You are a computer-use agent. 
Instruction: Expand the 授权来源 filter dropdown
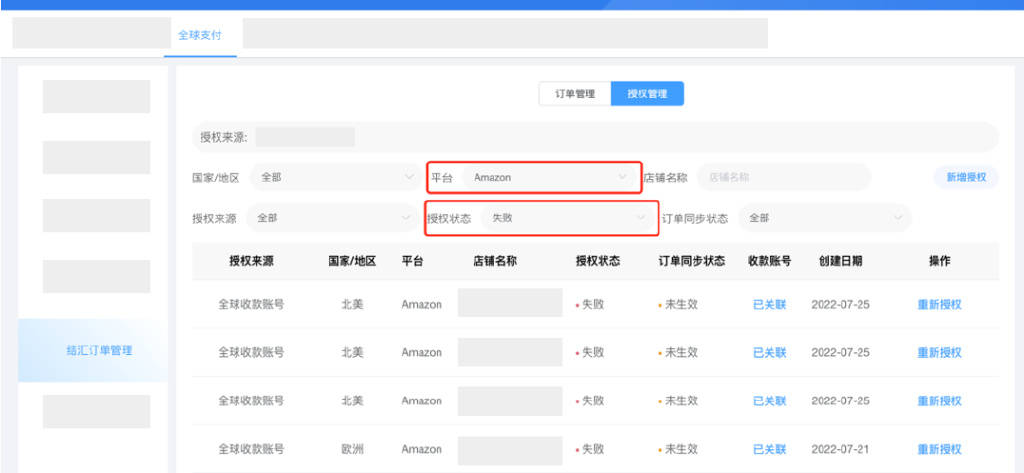point(333,217)
